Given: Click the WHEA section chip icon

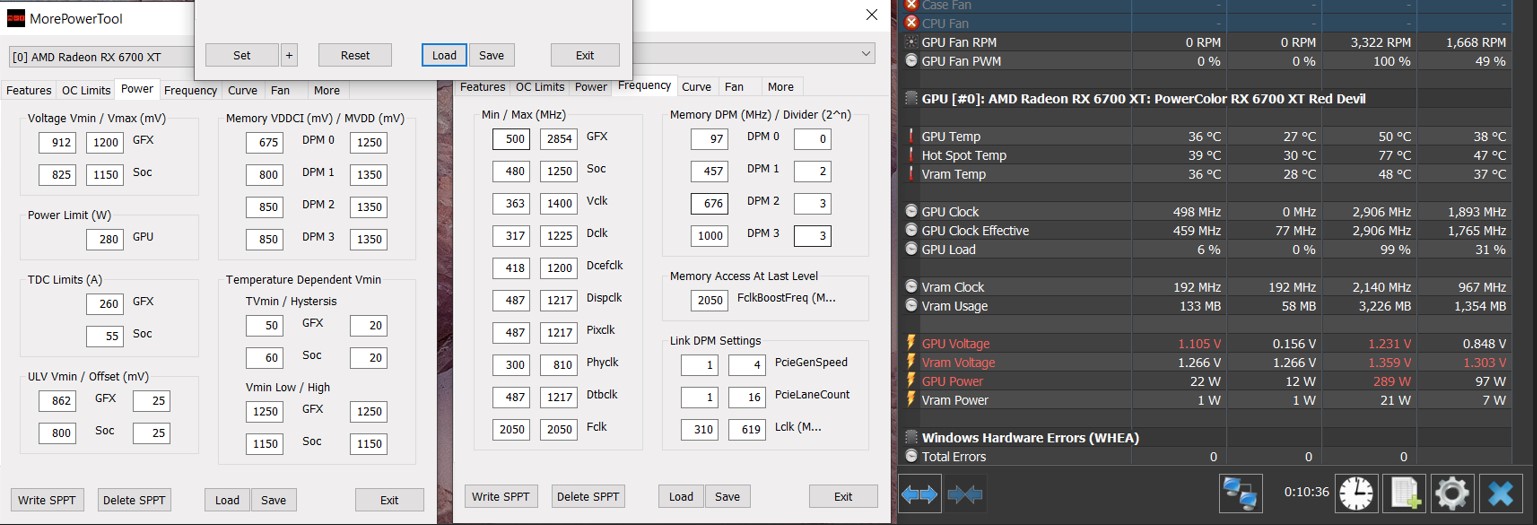Looking at the screenshot, I should 911,438.
